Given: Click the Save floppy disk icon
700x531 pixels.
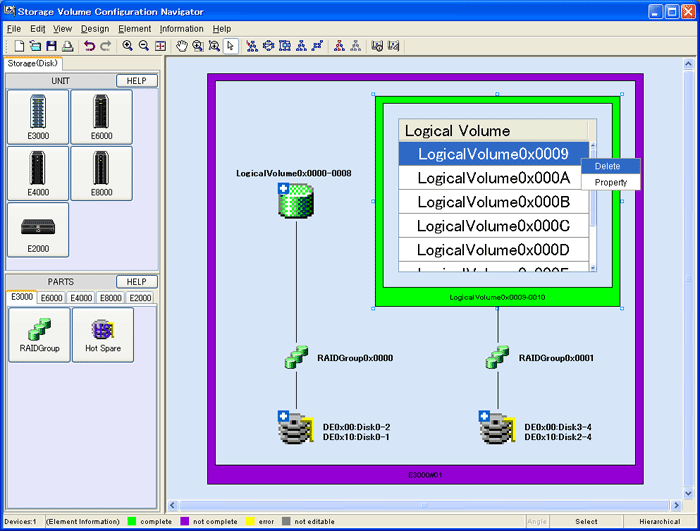Looking at the screenshot, I should (51, 46).
